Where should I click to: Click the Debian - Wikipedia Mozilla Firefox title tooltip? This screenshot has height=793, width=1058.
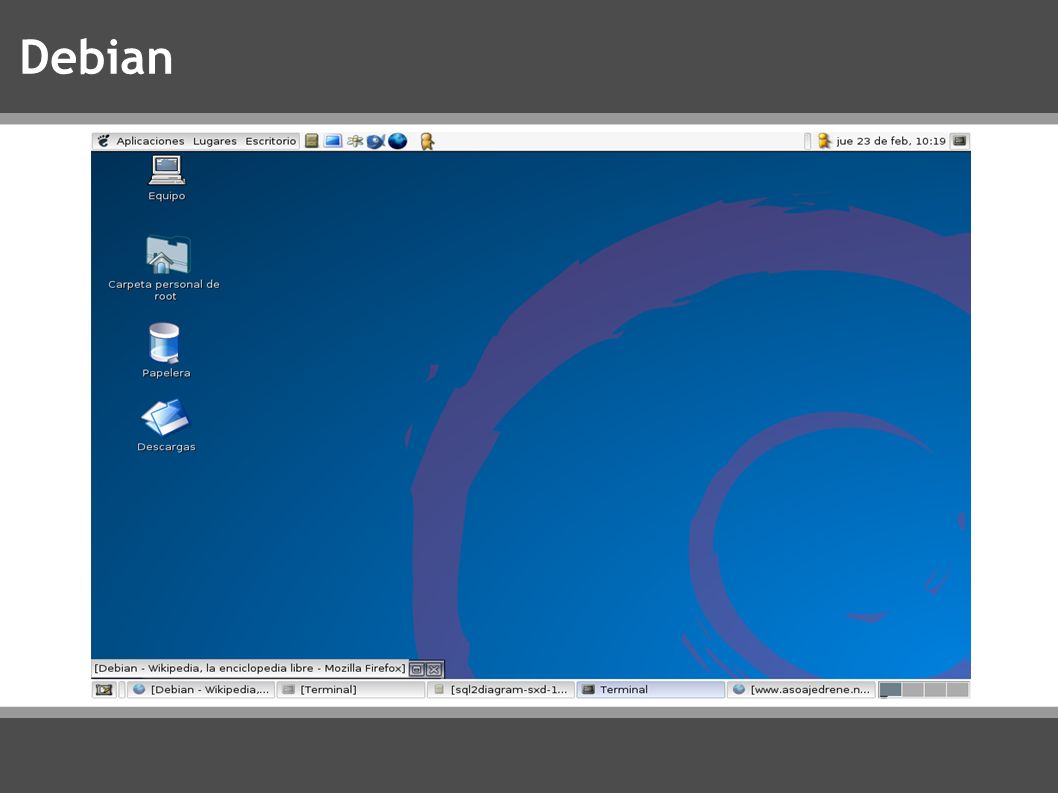tap(250, 669)
